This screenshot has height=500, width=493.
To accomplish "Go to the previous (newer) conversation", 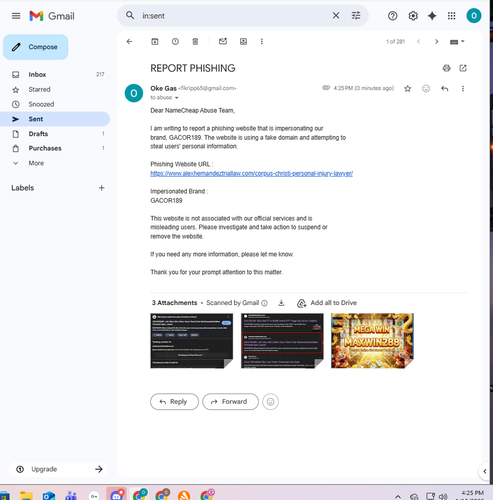I will (418, 41).
